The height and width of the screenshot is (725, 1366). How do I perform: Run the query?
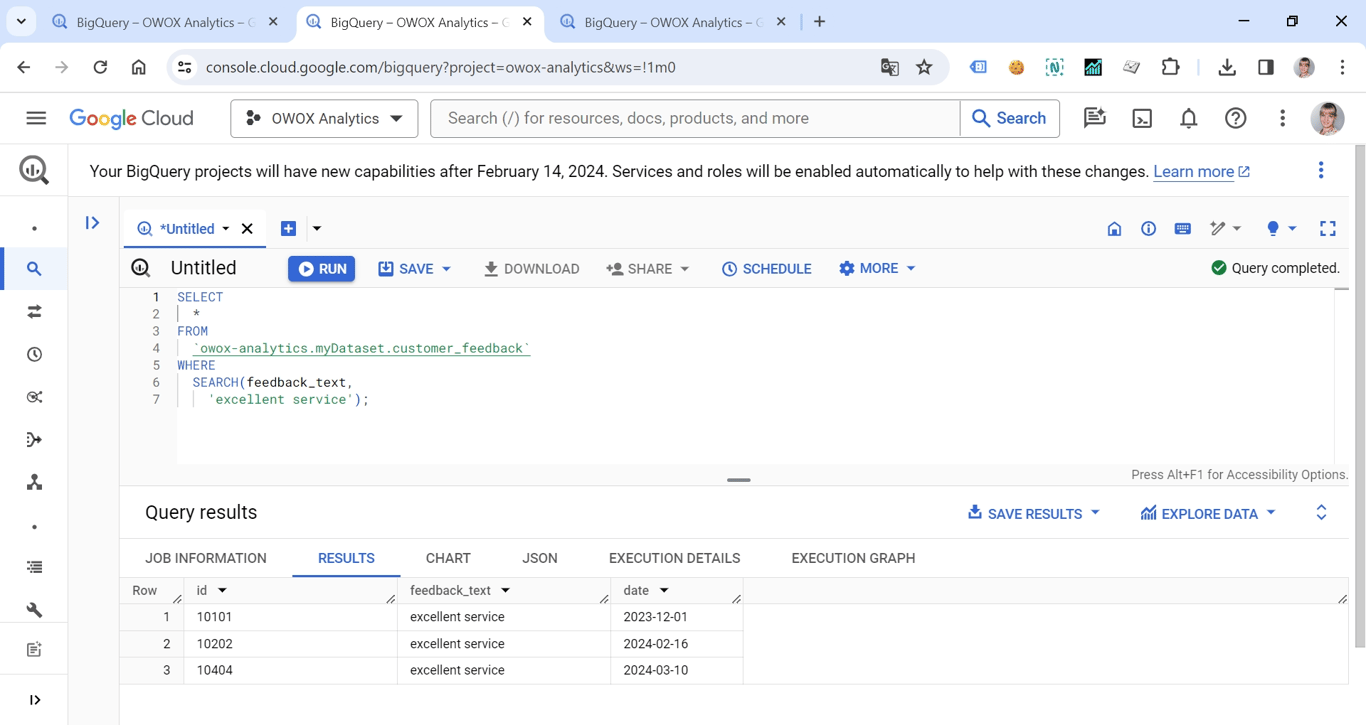click(322, 269)
